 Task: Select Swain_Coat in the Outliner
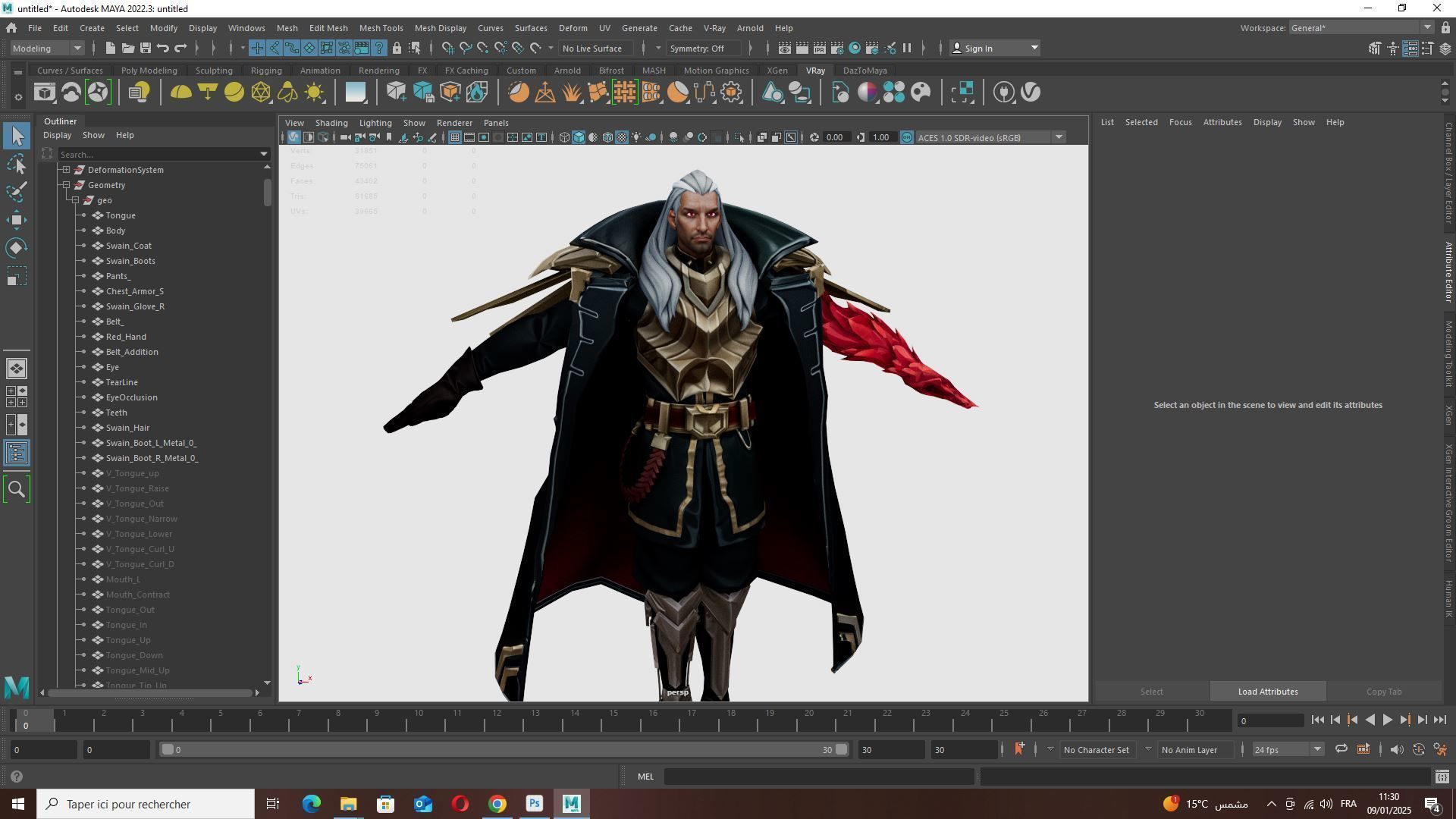pyautogui.click(x=129, y=246)
